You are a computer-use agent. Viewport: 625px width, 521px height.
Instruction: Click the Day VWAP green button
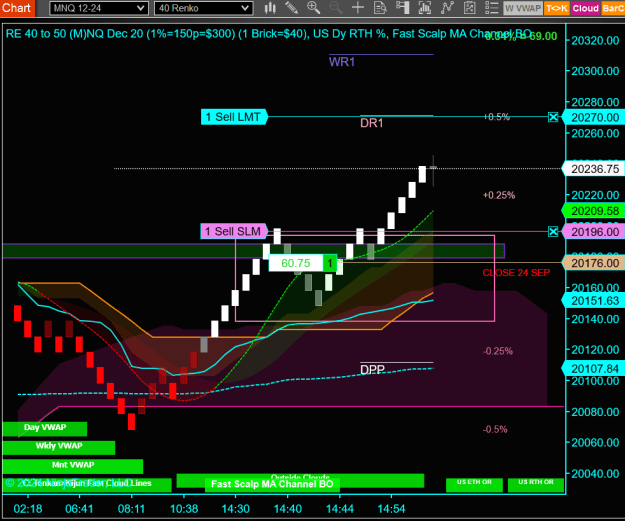(45, 428)
